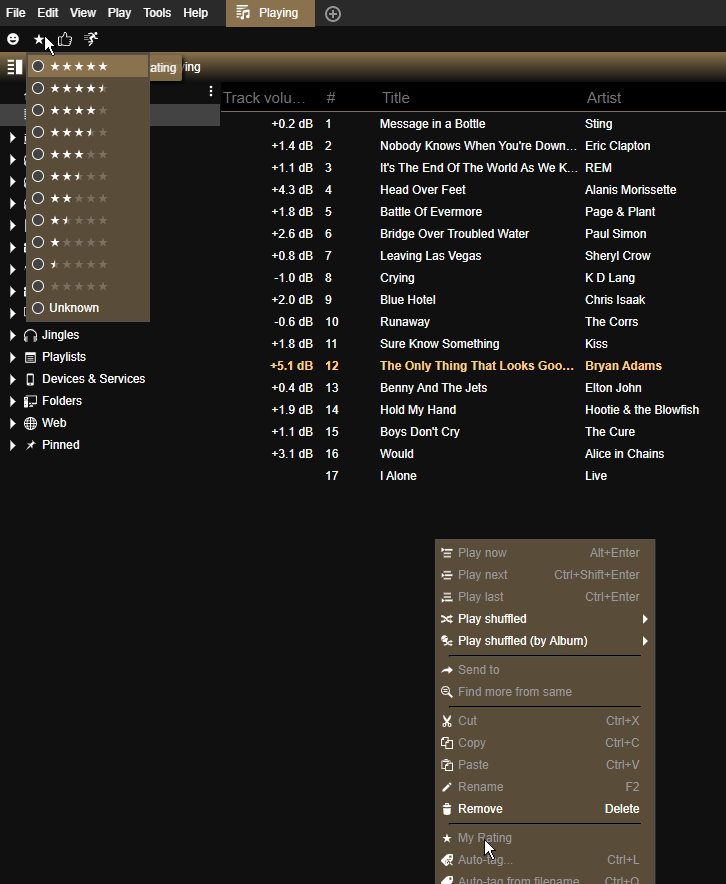The width and height of the screenshot is (726, 884).
Task: Click the Web globe icon in tree
Action: tap(31, 423)
